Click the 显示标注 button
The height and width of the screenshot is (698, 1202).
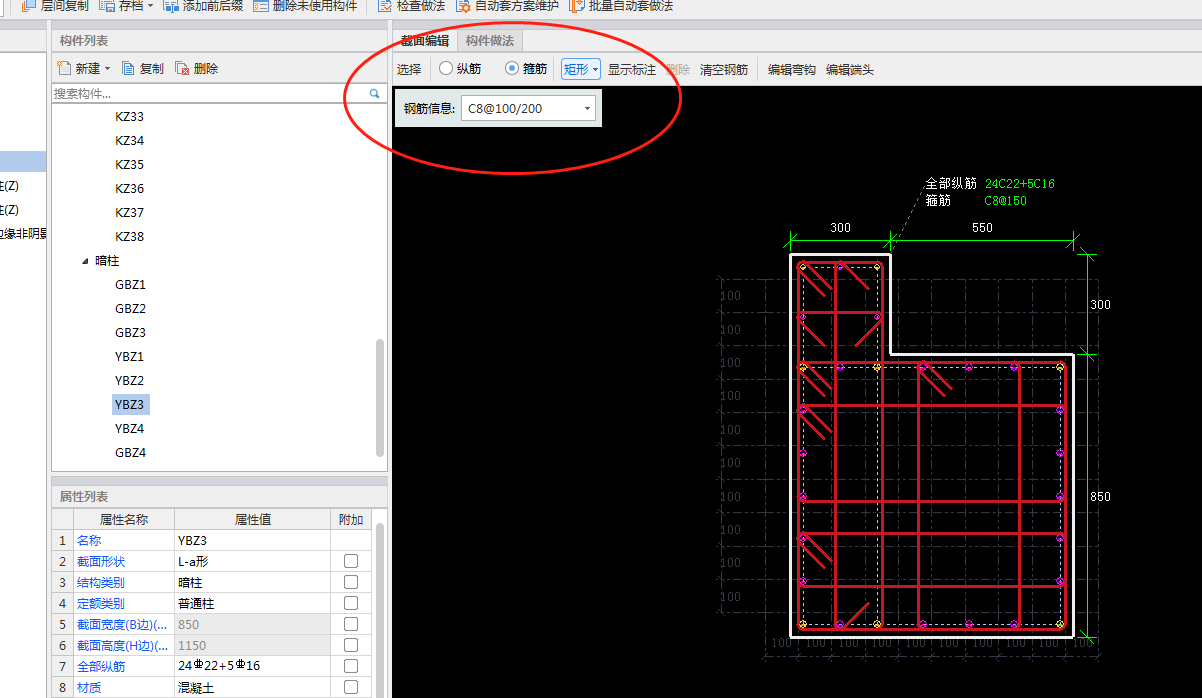click(x=632, y=69)
